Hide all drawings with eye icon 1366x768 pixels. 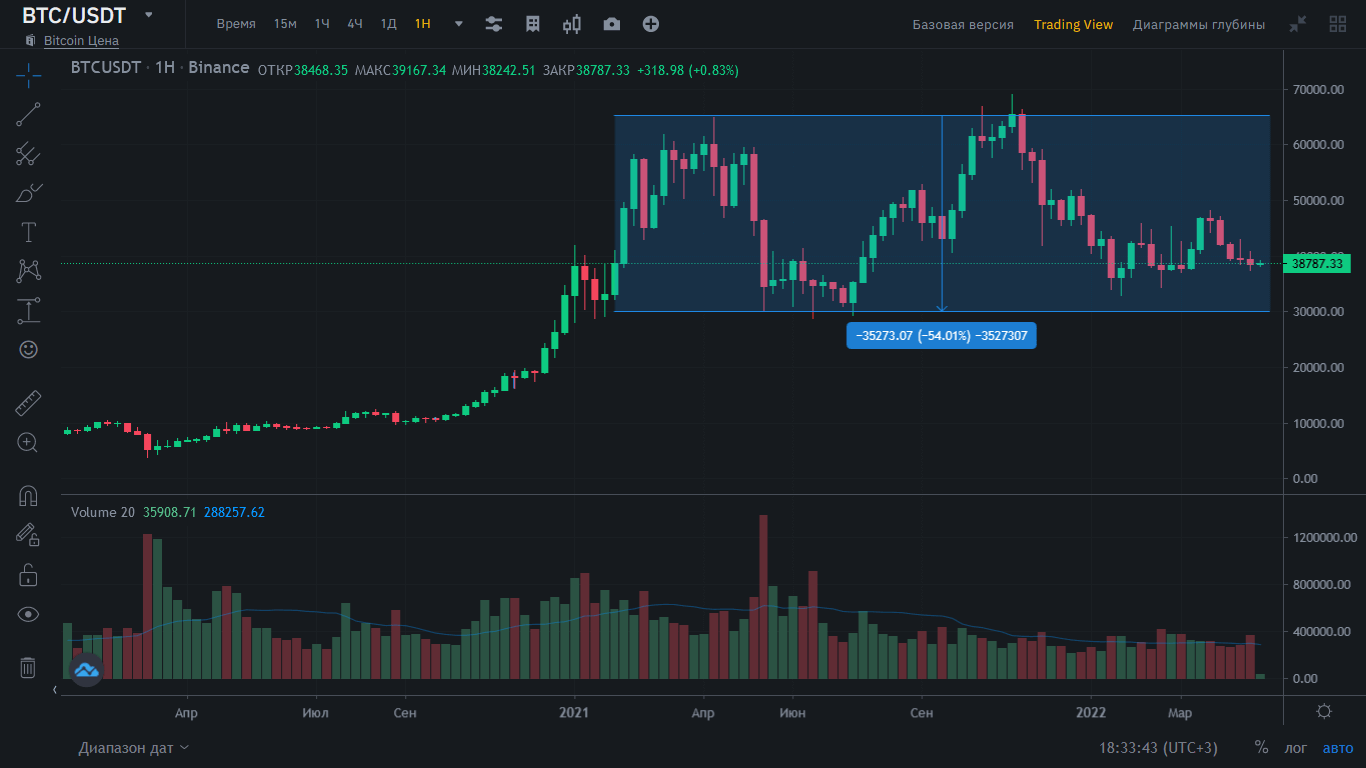(28, 614)
